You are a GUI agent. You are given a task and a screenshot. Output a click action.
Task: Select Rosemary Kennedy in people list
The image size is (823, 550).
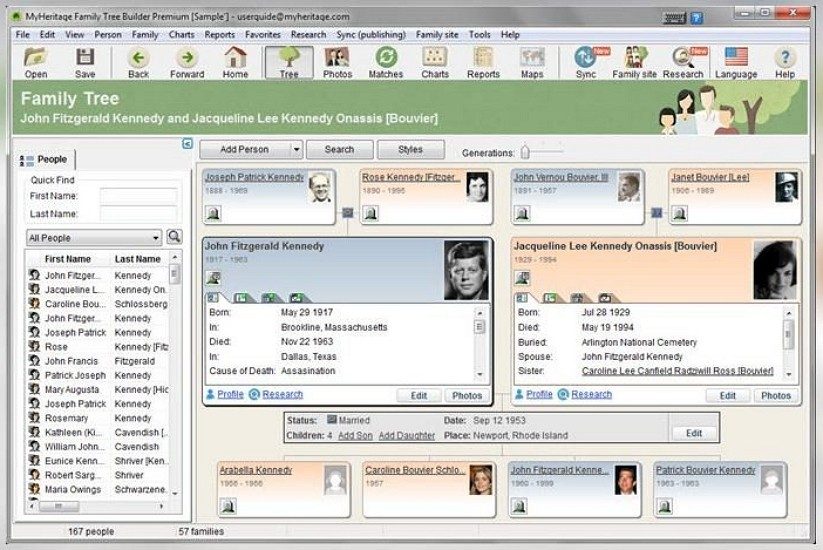tap(99, 418)
